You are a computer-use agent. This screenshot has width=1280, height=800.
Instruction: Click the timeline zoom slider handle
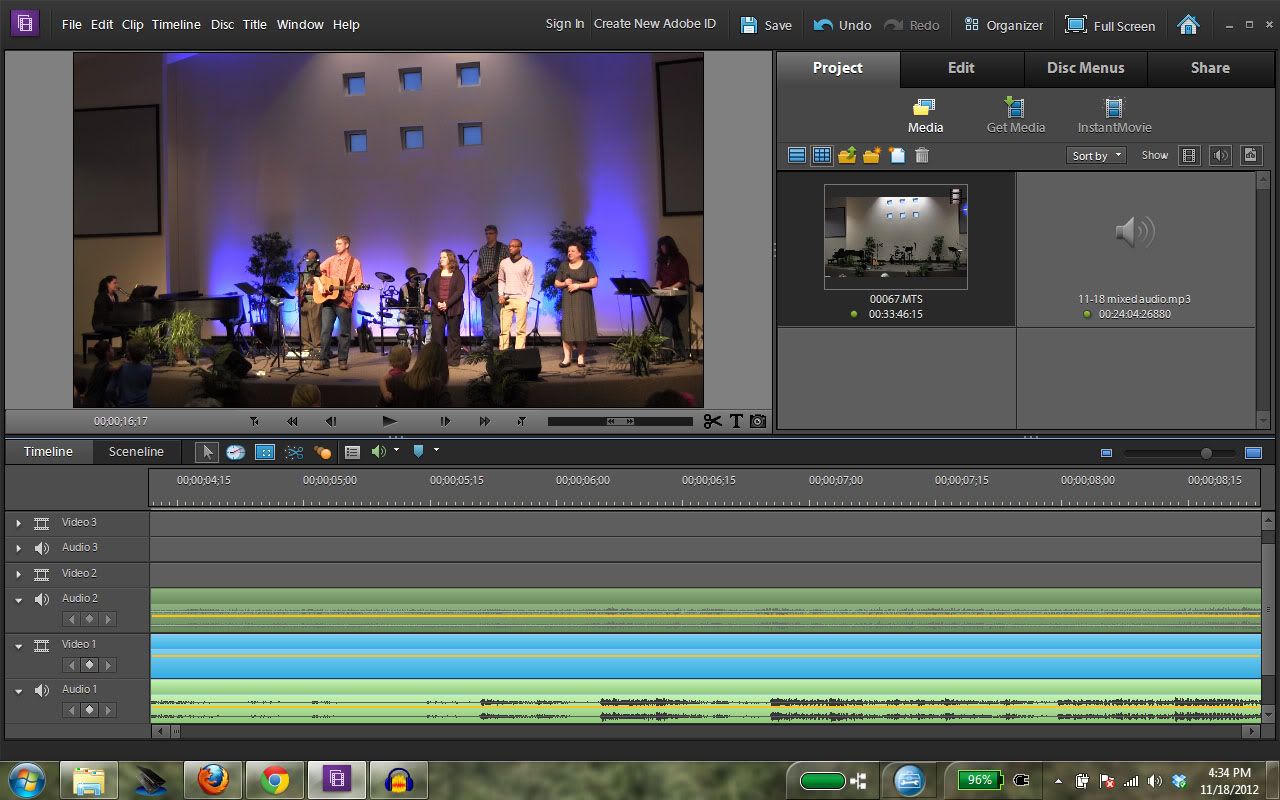pyautogui.click(x=1206, y=453)
